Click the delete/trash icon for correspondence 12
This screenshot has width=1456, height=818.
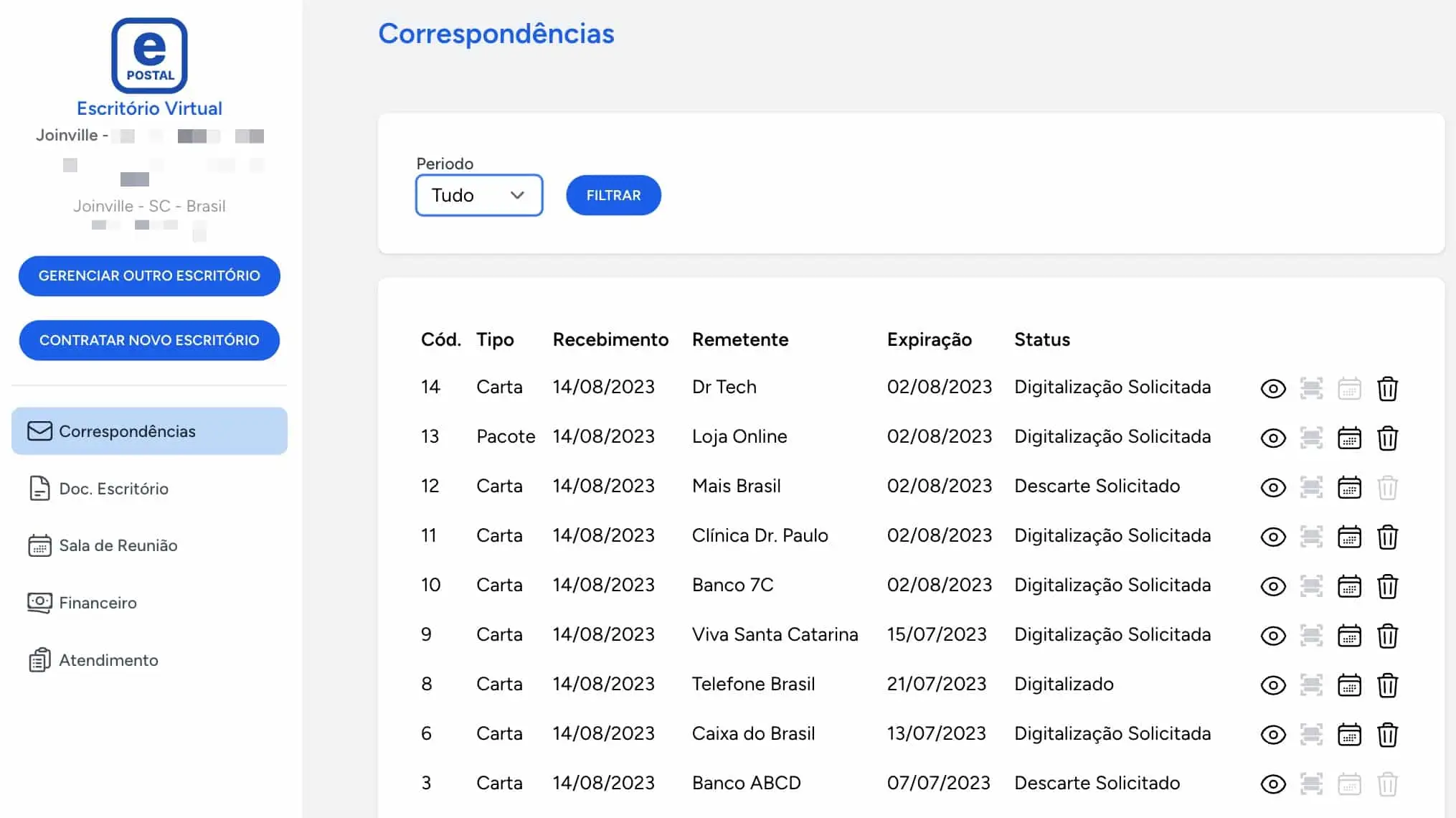(1388, 487)
